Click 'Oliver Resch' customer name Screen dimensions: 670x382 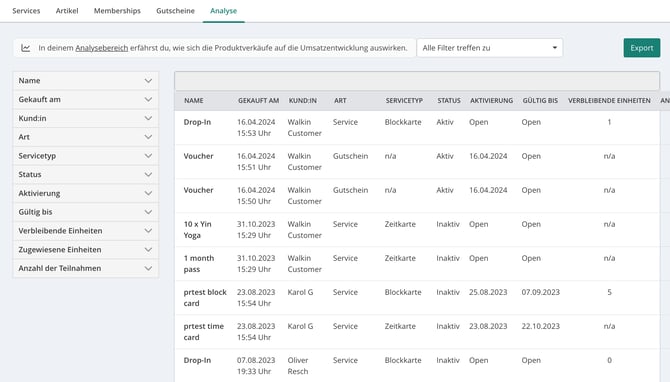(298, 366)
